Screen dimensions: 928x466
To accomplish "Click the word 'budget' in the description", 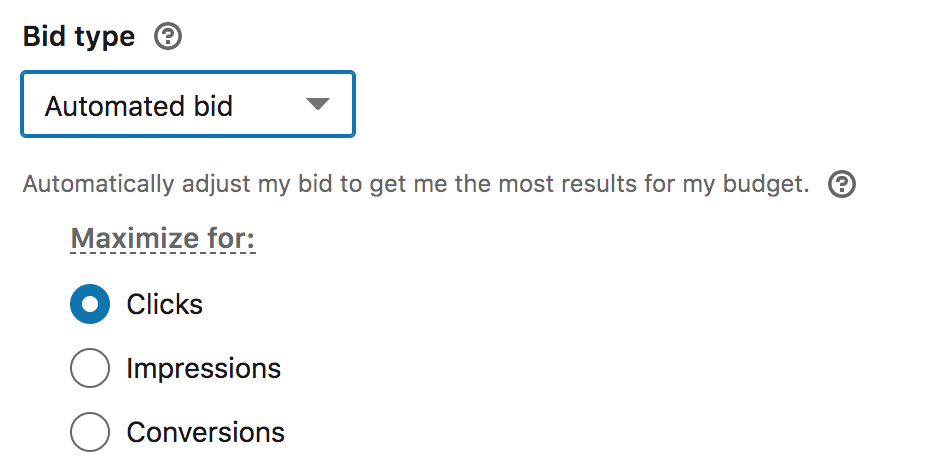I will click(770, 185).
